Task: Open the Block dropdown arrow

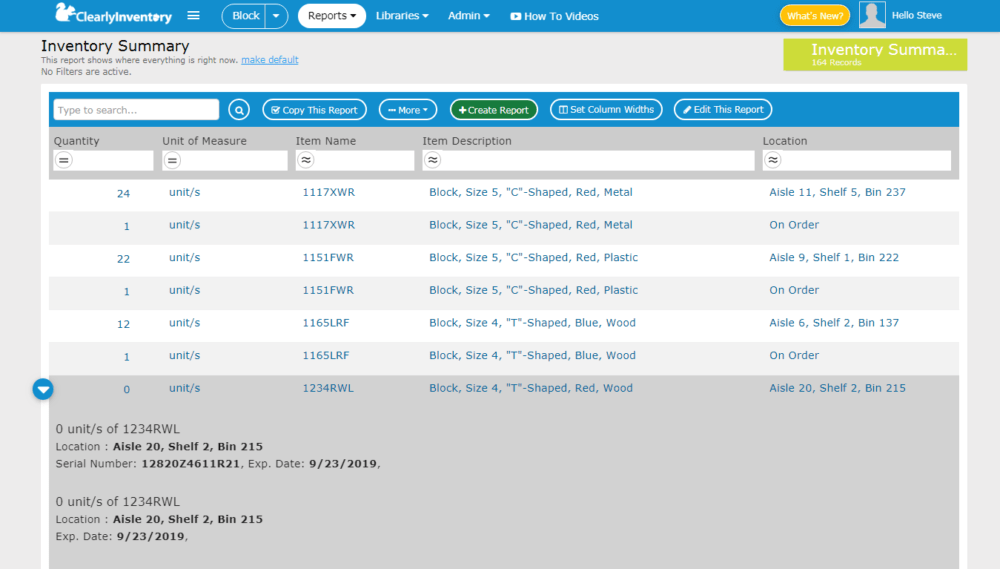Action: [x=276, y=16]
